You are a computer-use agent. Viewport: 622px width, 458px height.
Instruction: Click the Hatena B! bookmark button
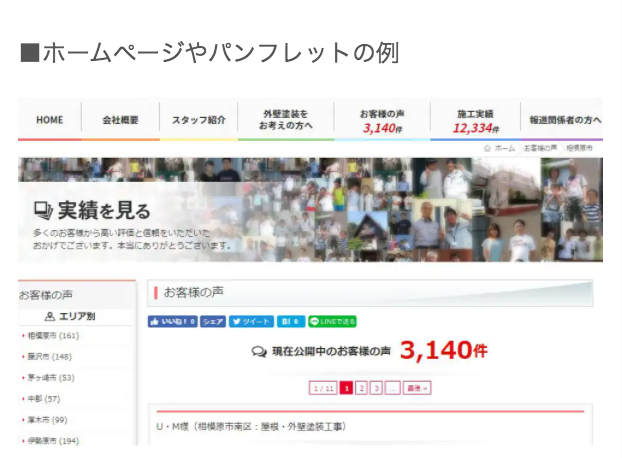(x=291, y=321)
